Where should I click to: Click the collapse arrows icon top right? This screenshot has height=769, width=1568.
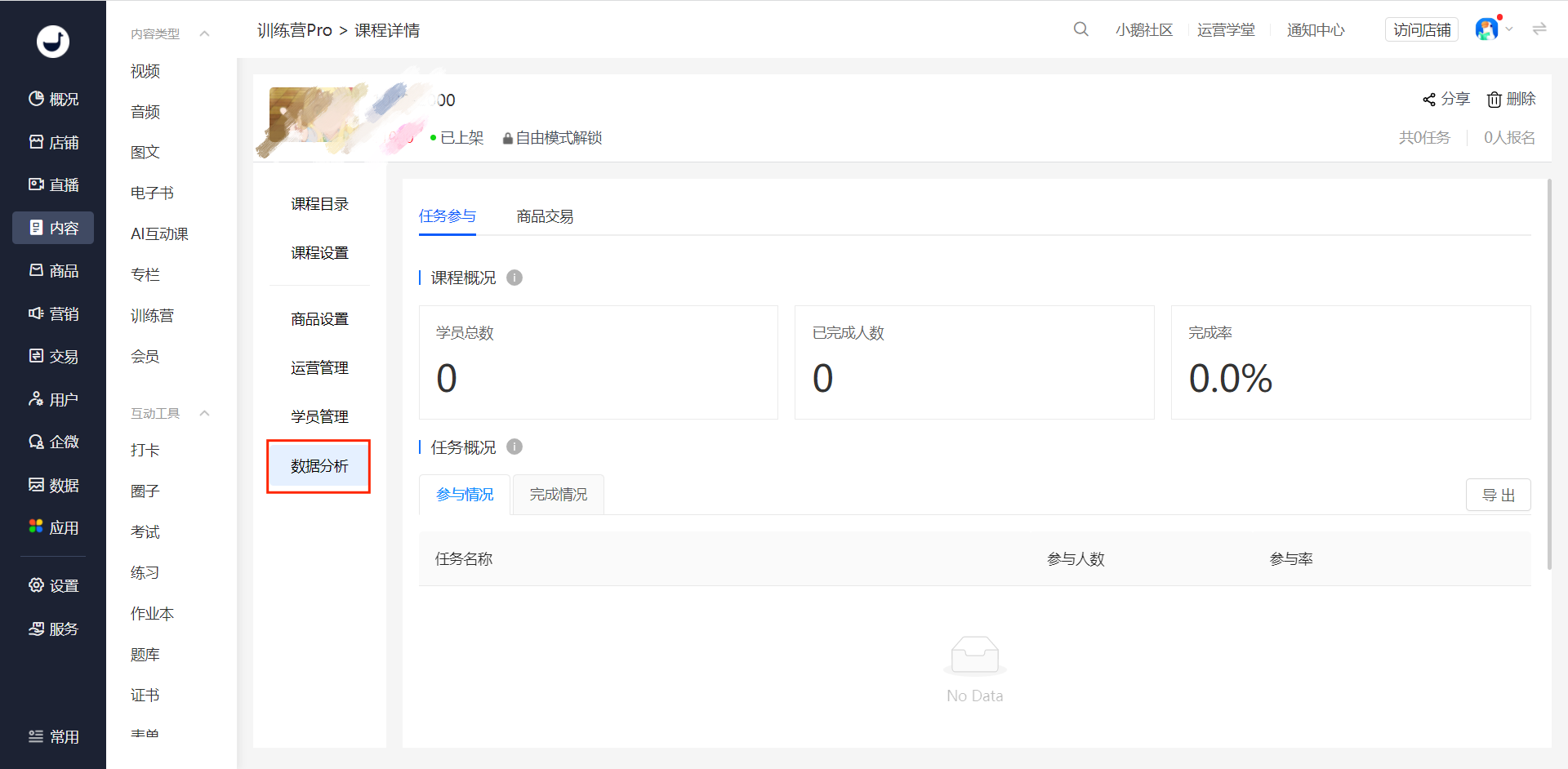tap(1539, 29)
